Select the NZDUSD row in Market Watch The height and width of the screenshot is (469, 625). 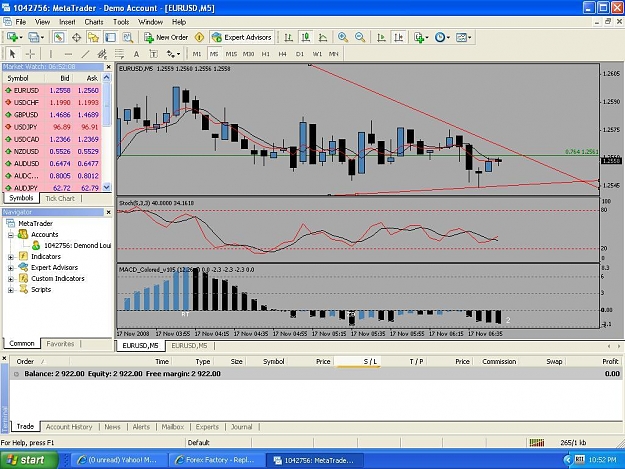52,151
